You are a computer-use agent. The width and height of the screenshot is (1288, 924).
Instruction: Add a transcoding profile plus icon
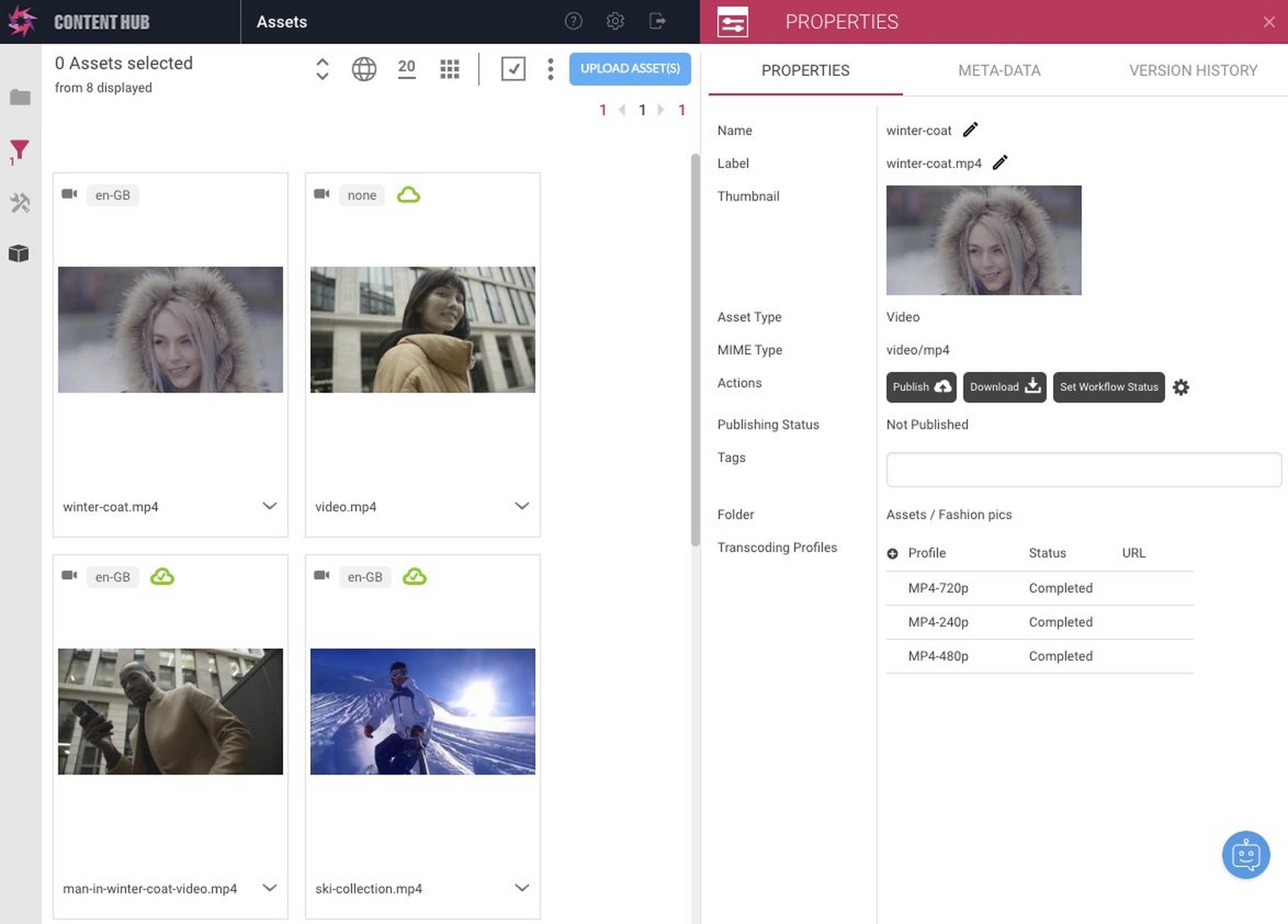[x=892, y=553]
